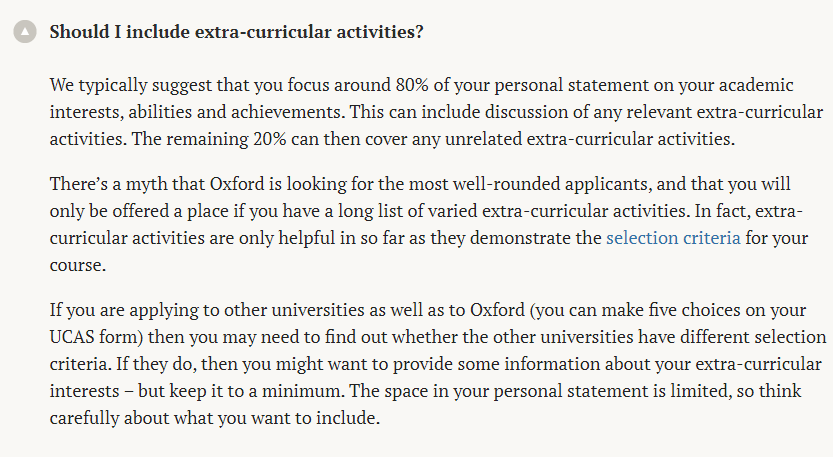Click the 'Should I include extra-curricular activities?' heading
Viewport: 833px width, 457px height.
pos(236,32)
